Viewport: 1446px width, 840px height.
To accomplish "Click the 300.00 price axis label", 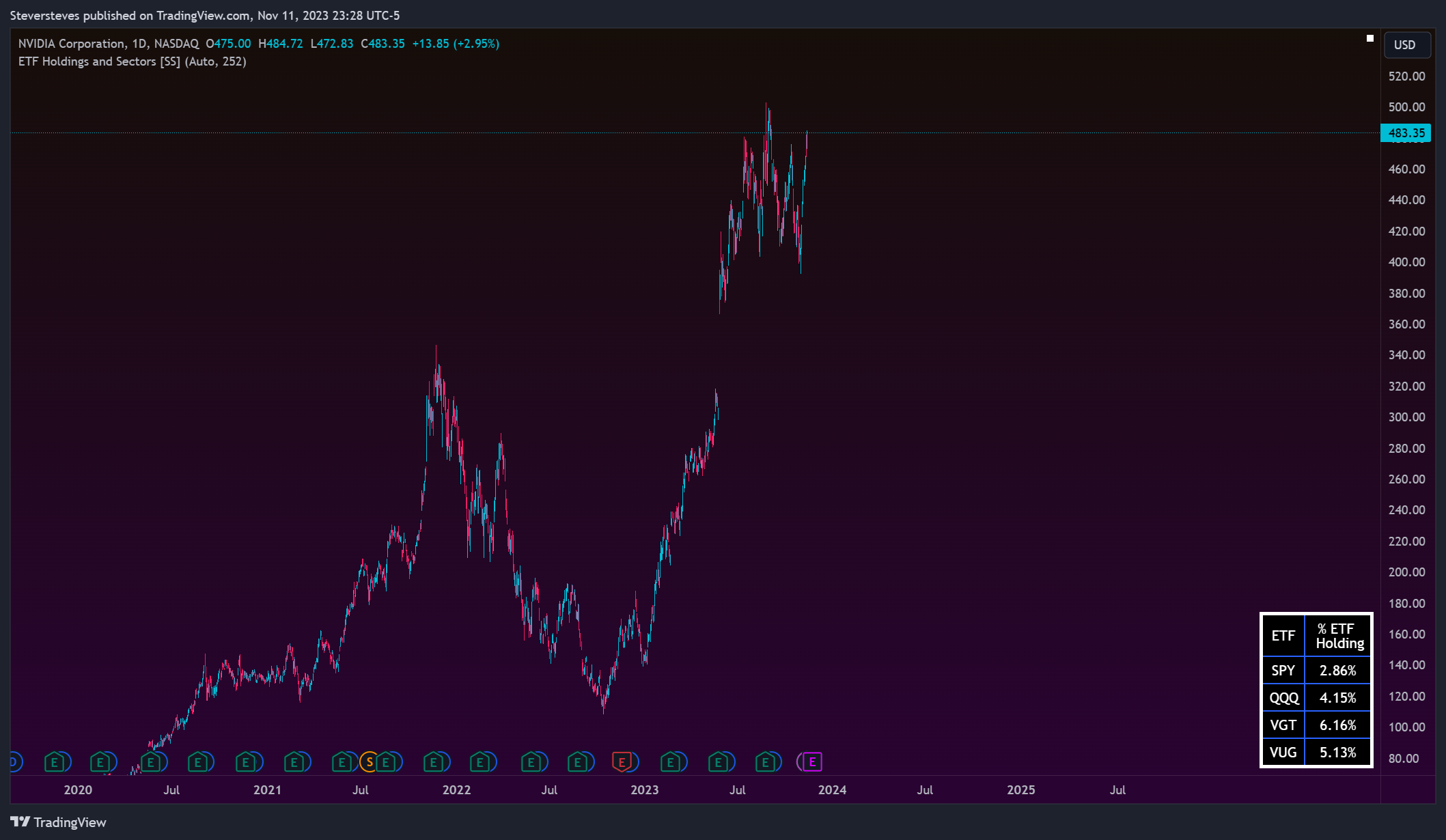I will (x=1406, y=417).
